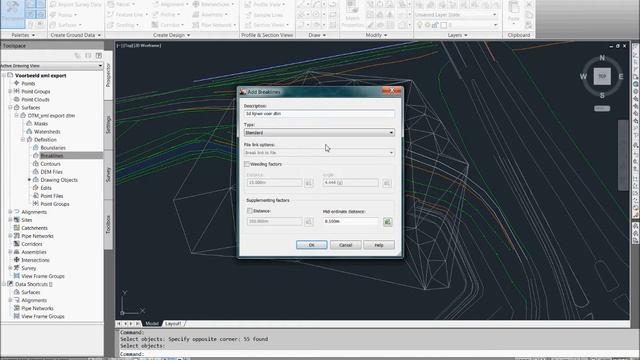This screenshot has height=360, width=640.
Task: Click Sample Lines ribbon button
Action: (264, 15)
